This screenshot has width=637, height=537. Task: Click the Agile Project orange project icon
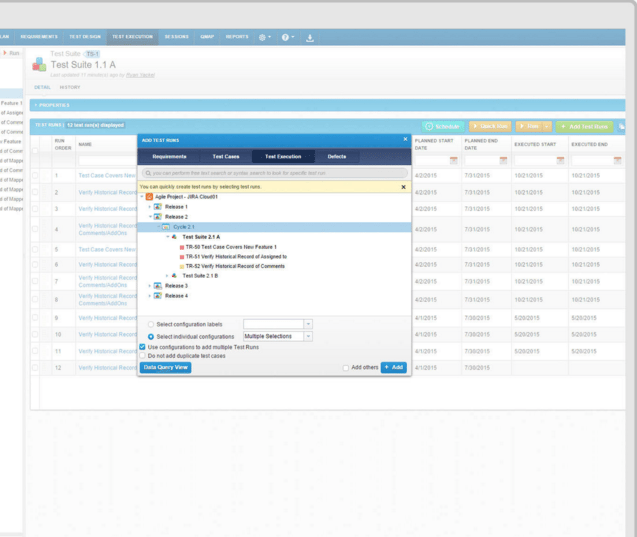tap(150, 197)
